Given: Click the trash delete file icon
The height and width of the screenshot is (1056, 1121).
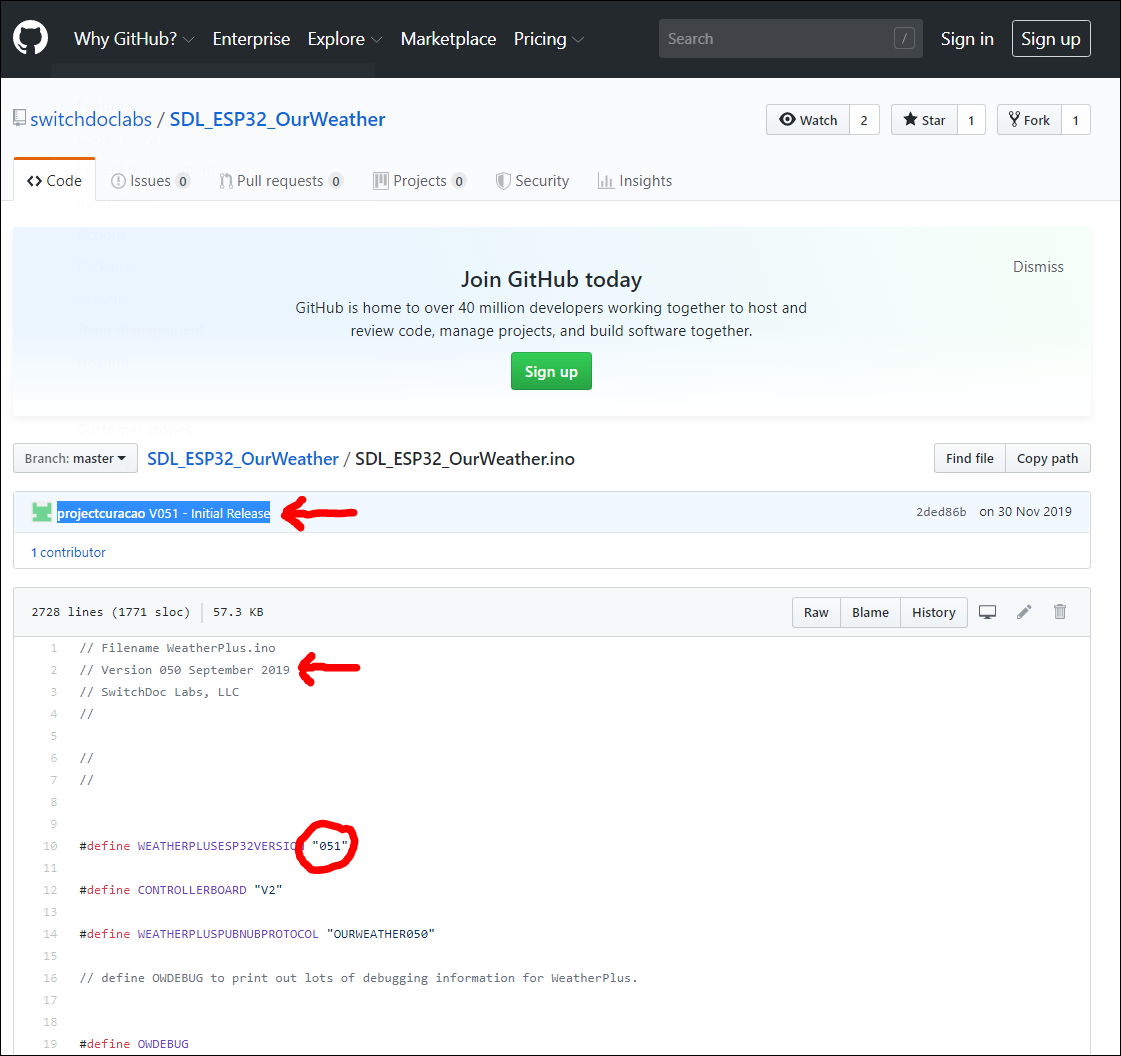Looking at the screenshot, I should (x=1060, y=612).
